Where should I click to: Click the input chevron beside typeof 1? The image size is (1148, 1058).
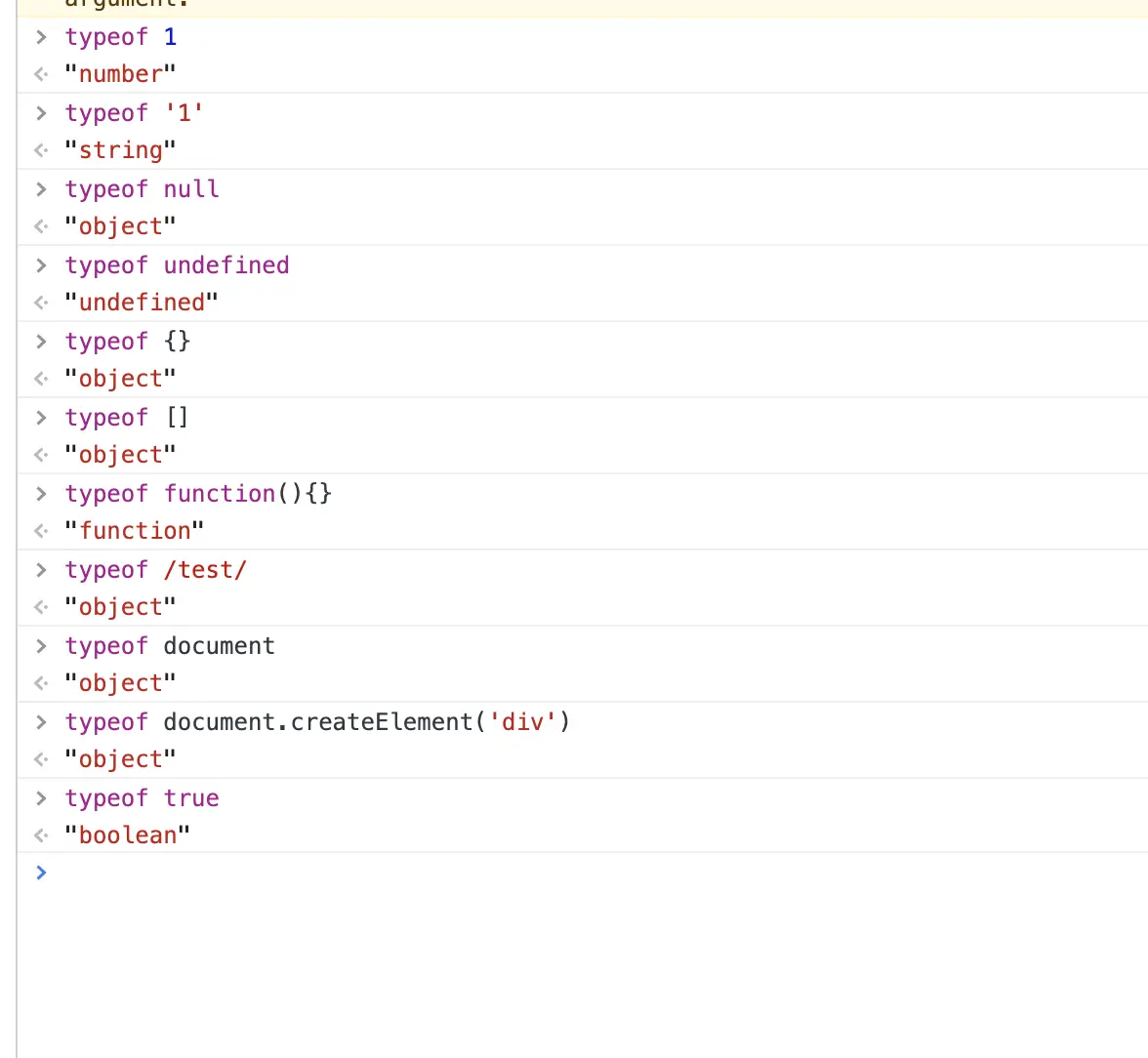pos(41,37)
